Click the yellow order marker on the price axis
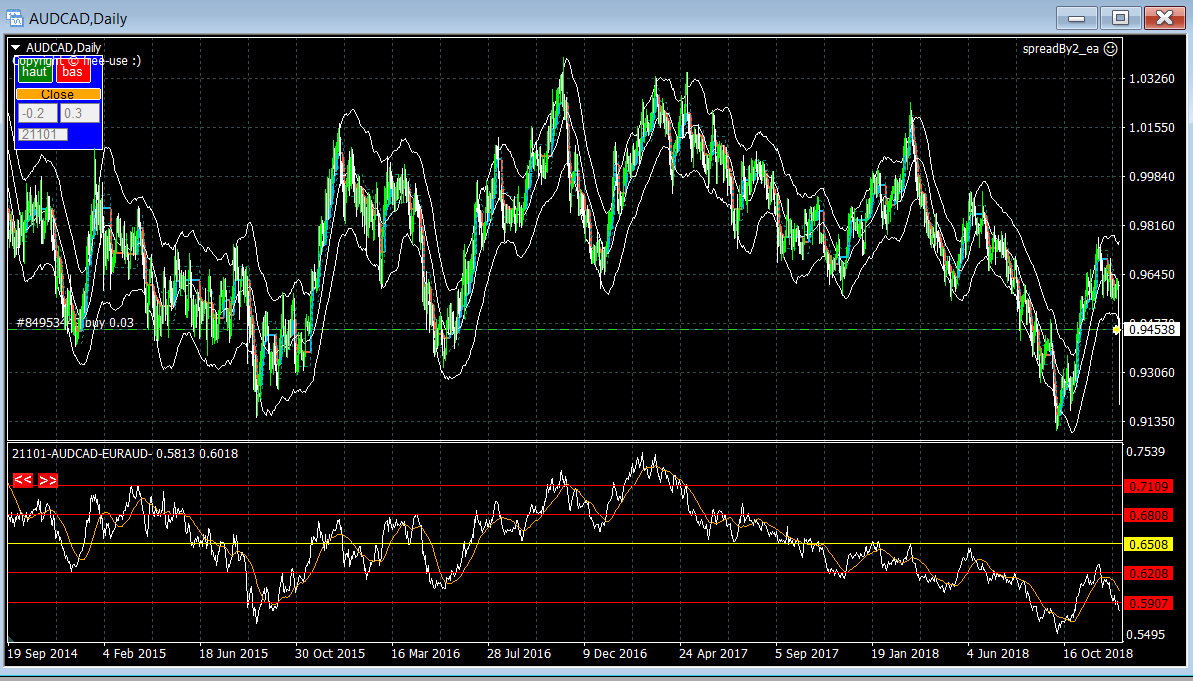The width and height of the screenshot is (1193, 681). point(1116,329)
